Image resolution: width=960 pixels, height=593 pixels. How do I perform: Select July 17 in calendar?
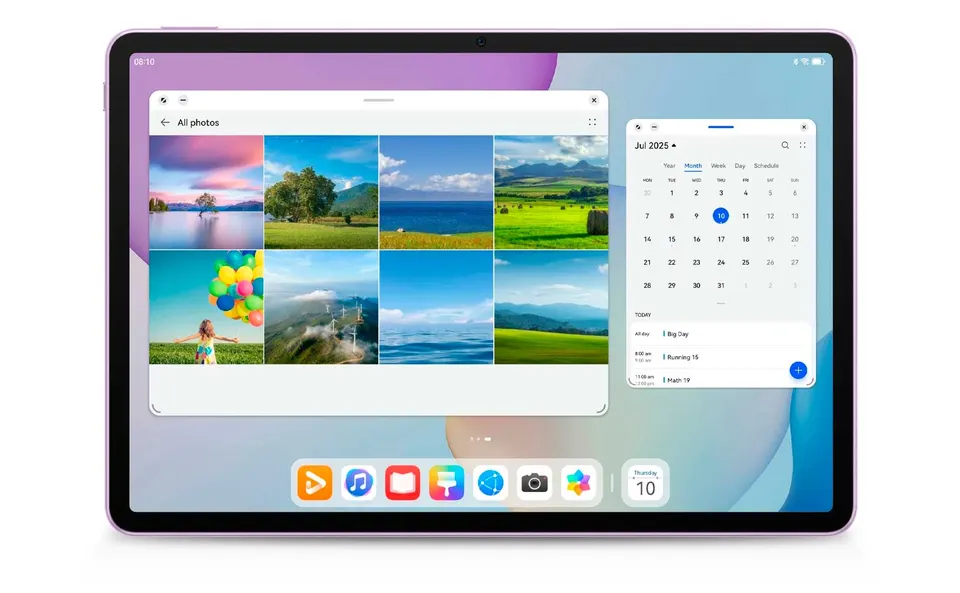[721, 239]
